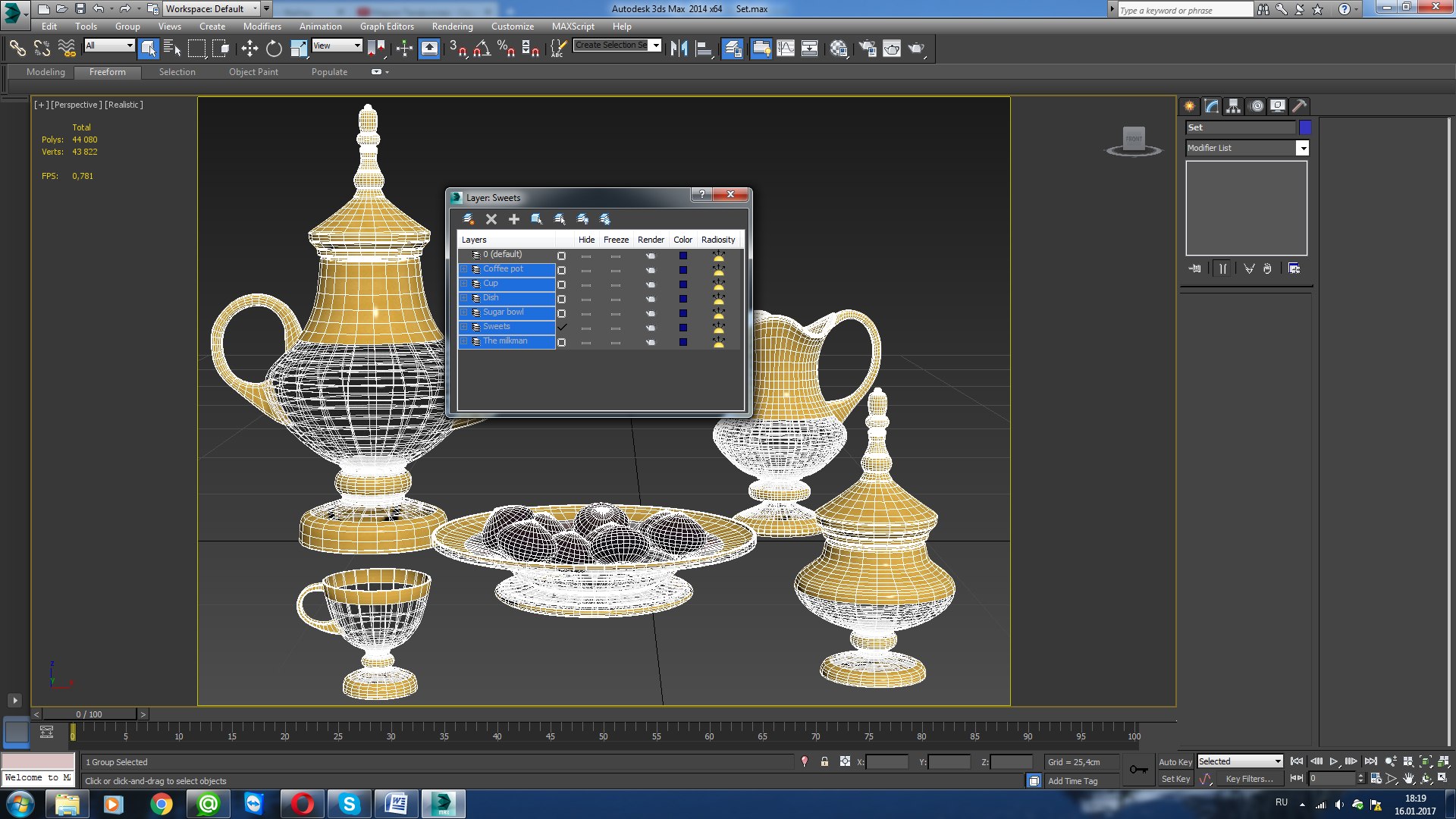Click the Mirror tool icon
Image resolution: width=1456 pixels, height=819 pixels.
click(679, 49)
